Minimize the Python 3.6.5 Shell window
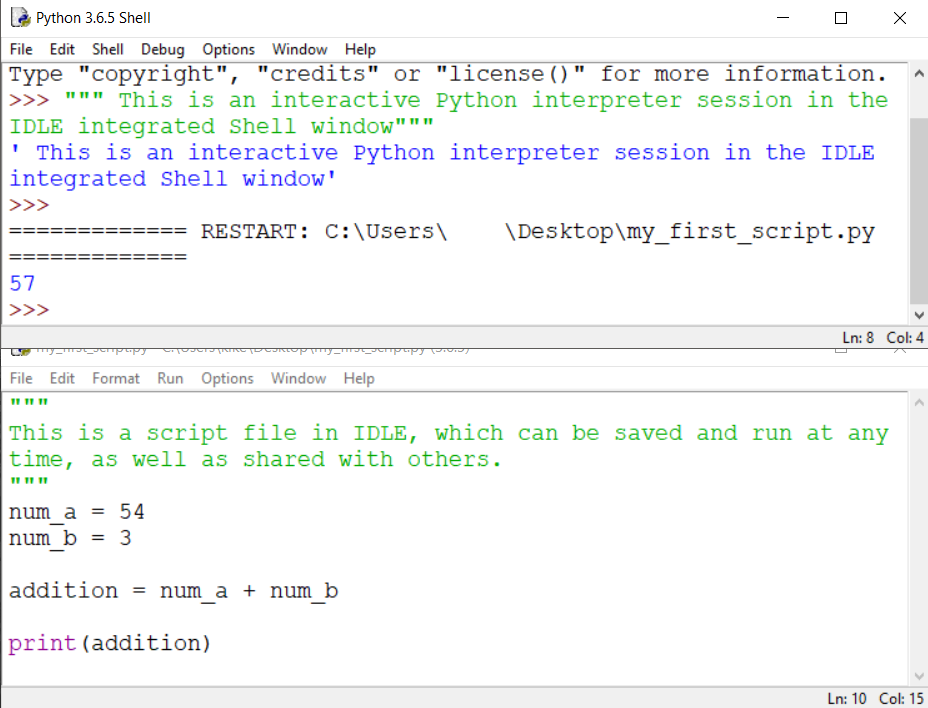Image resolution: width=928 pixels, height=708 pixels. (x=783, y=18)
